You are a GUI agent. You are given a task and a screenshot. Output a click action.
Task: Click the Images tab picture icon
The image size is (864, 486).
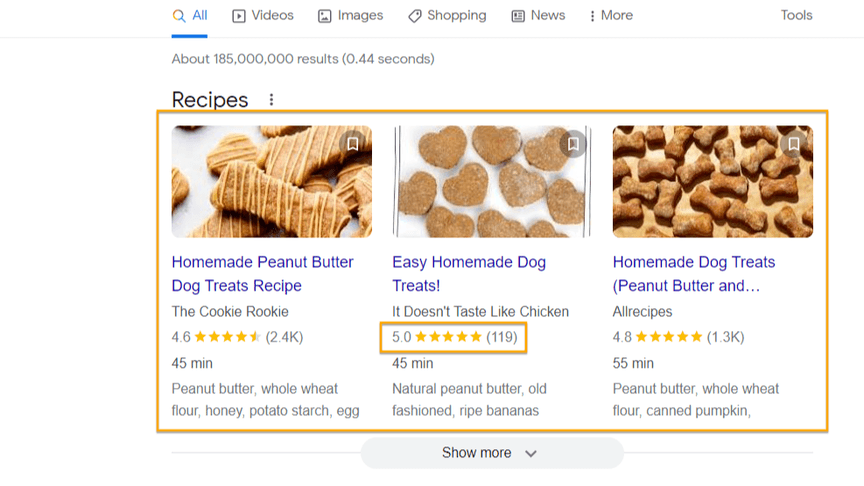coord(325,16)
